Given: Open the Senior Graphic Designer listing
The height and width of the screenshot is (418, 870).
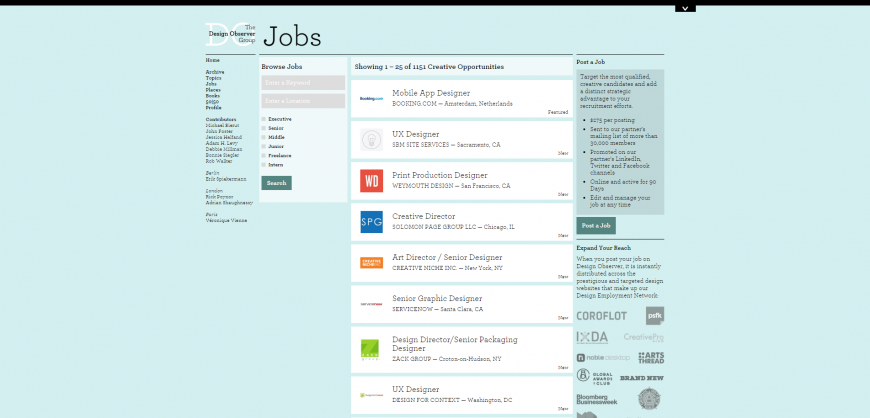Looking at the screenshot, I should point(437,299).
